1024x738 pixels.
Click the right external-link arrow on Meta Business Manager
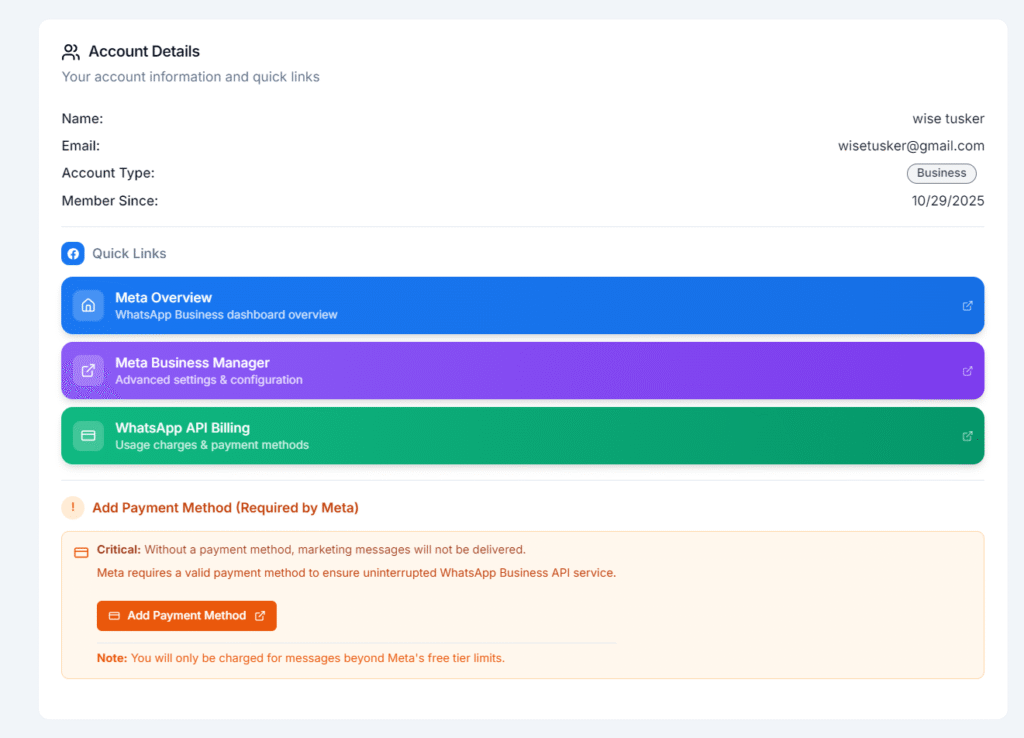click(967, 371)
